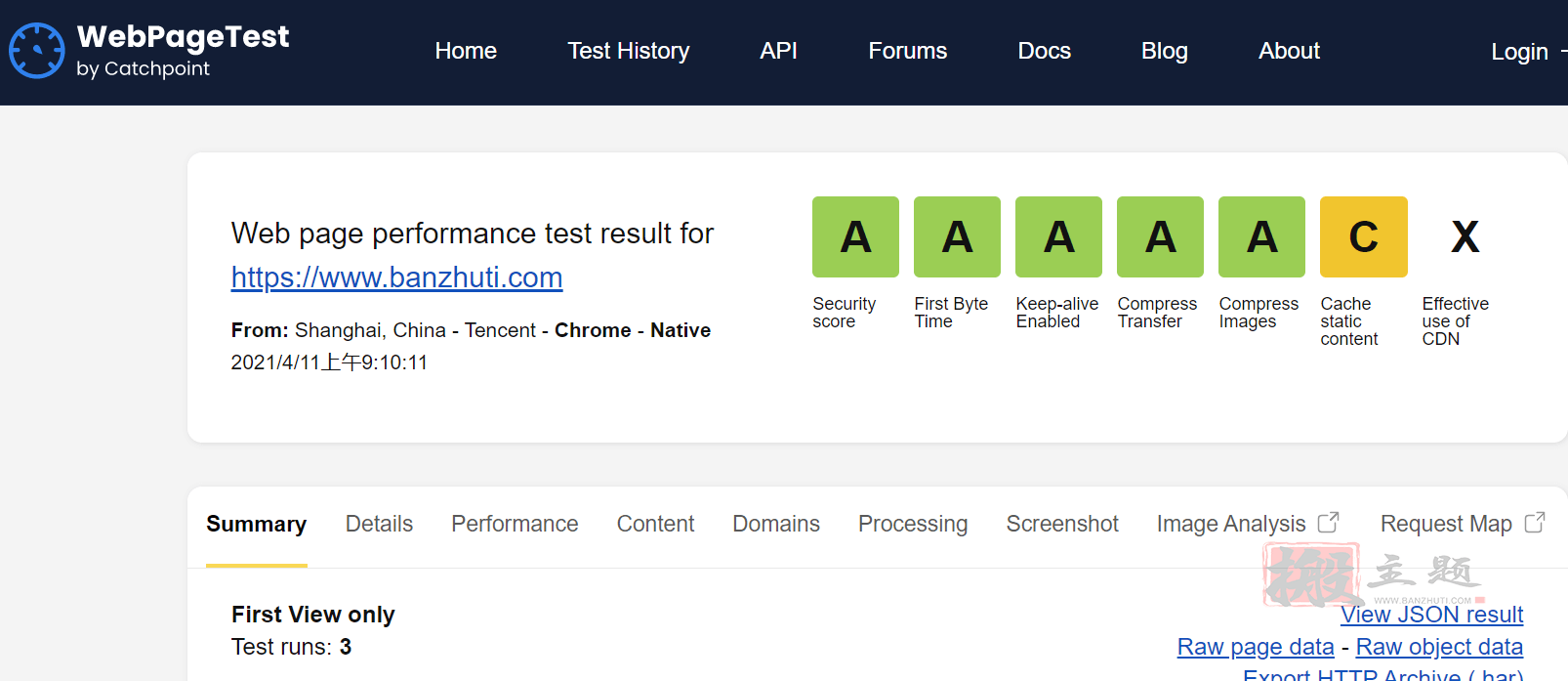This screenshot has width=1568, height=681.
Task: Open the Request Map tab
Action: pos(1446,525)
